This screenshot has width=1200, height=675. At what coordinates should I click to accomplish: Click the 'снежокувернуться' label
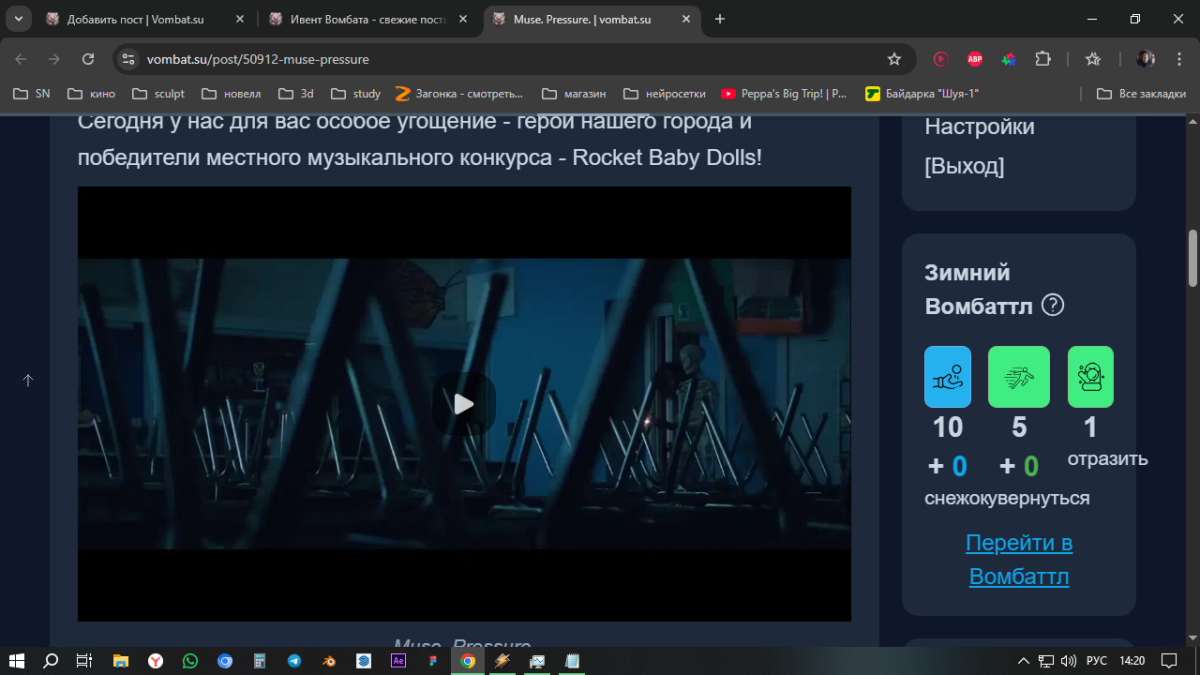1007,498
